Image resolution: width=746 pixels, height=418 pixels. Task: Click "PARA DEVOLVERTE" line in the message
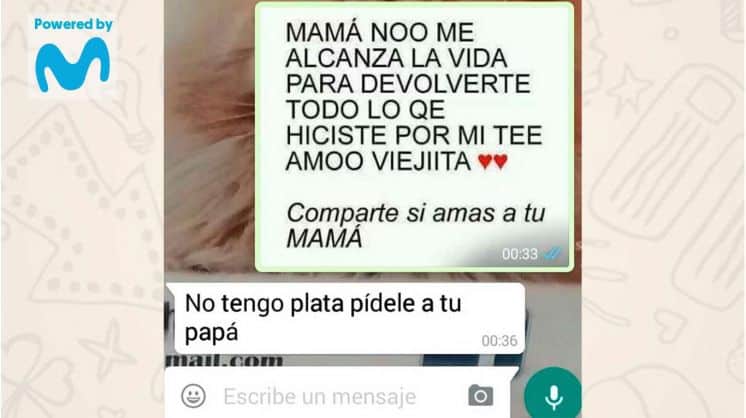[x=408, y=84]
